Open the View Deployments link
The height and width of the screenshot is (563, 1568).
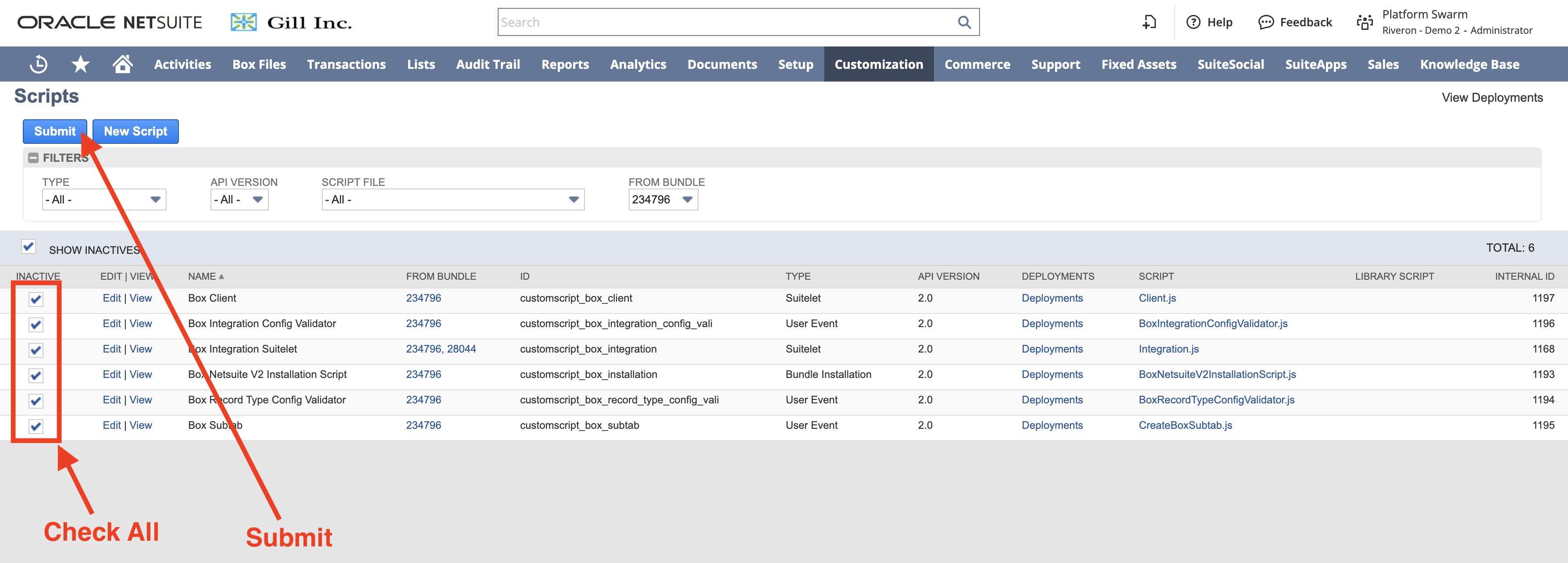[x=1492, y=98]
